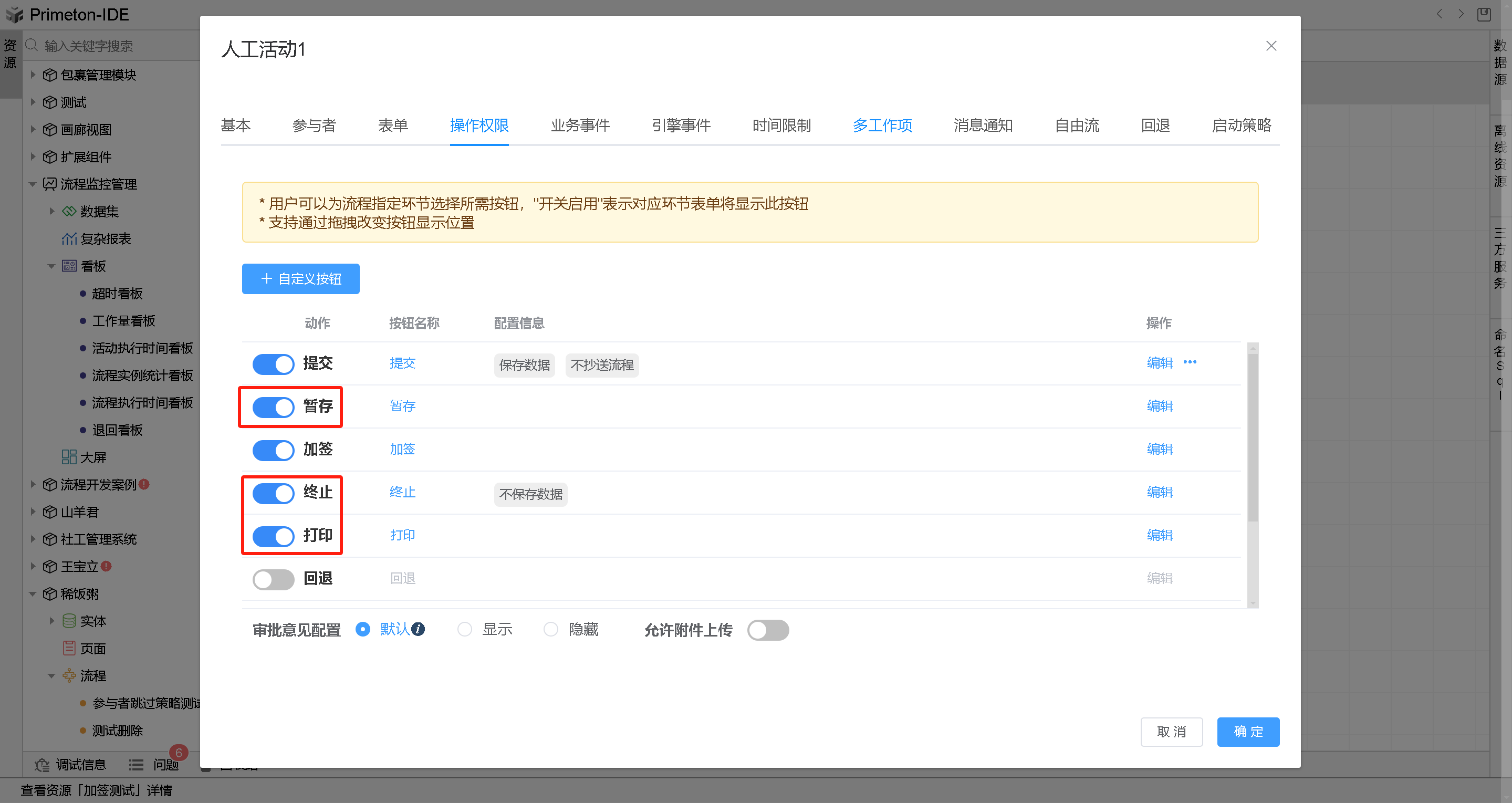Click the info icon next to 默认

(418, 629)
